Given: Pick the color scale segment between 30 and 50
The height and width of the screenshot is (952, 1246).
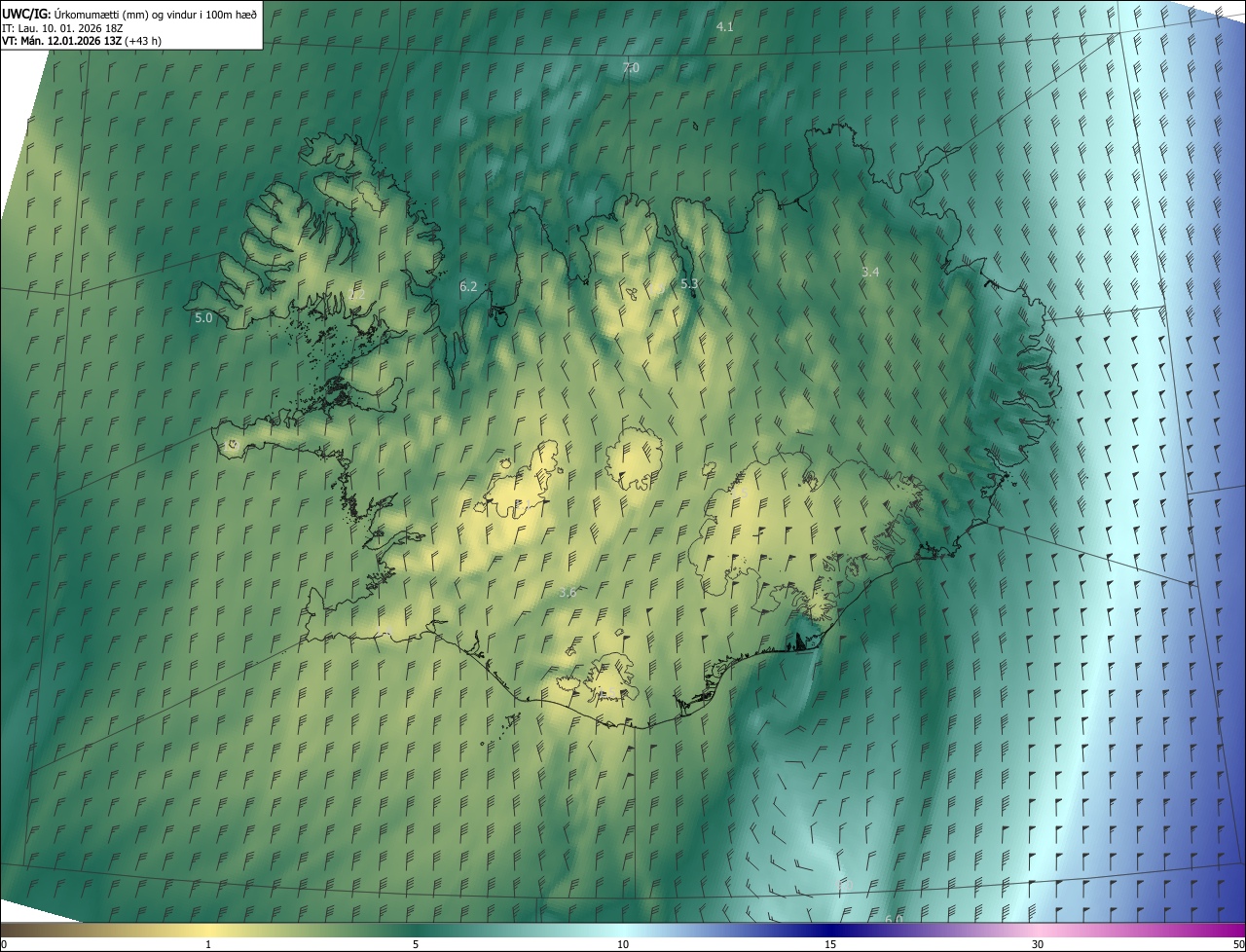Looking at the screenshot, I should (x=1142, y=931).
